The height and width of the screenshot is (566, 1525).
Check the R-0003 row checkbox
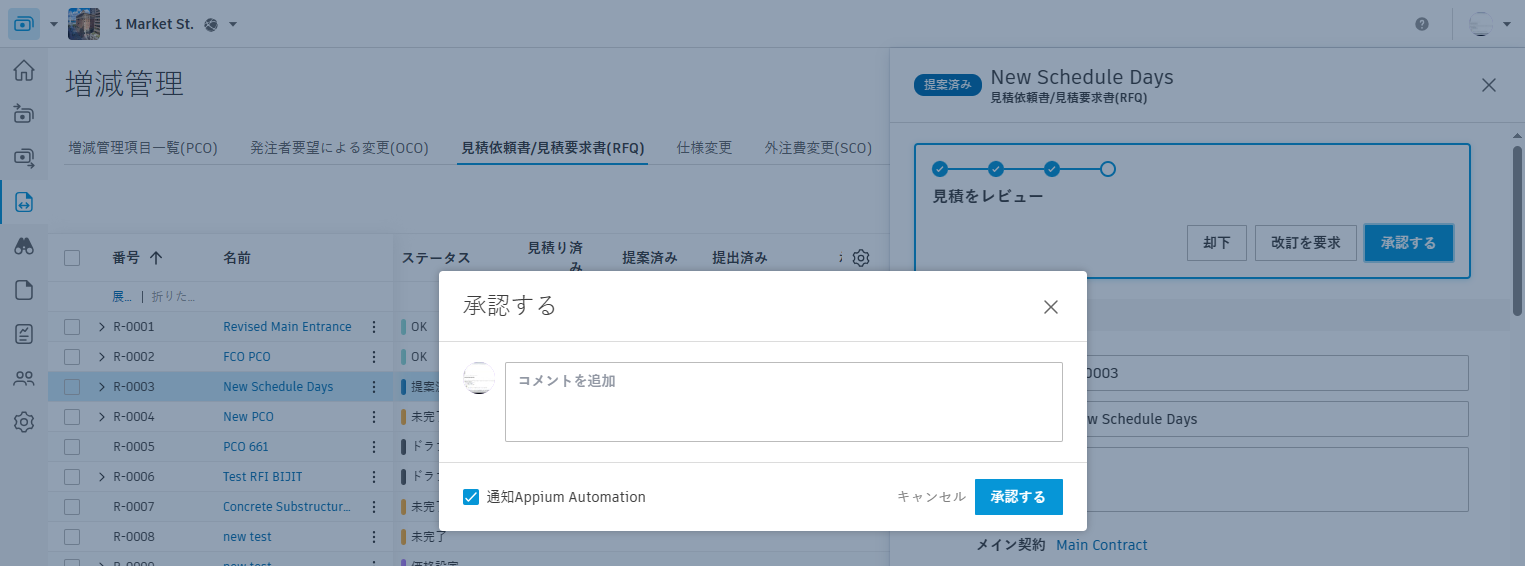tap(72, 387)
